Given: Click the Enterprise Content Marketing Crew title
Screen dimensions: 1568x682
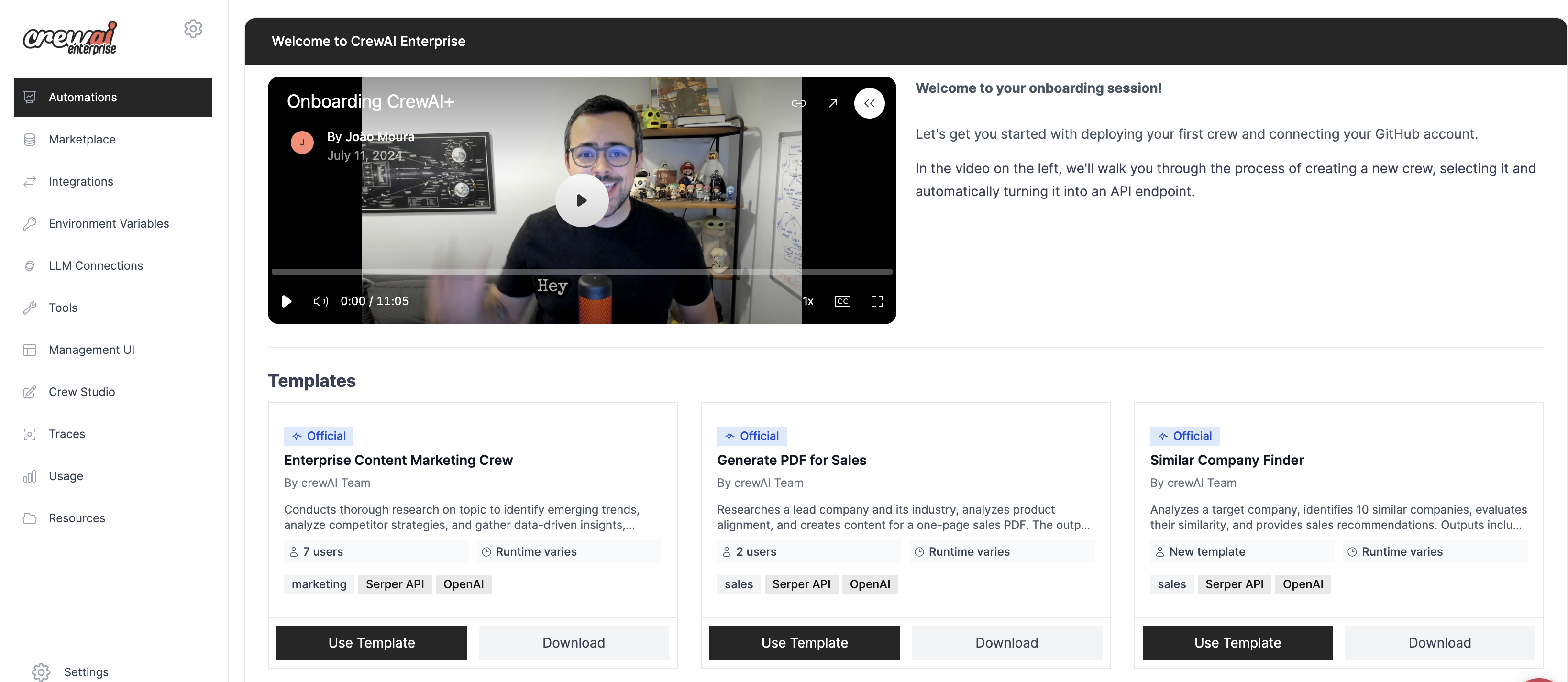Looking at the screenshot, I should (398, 460).
